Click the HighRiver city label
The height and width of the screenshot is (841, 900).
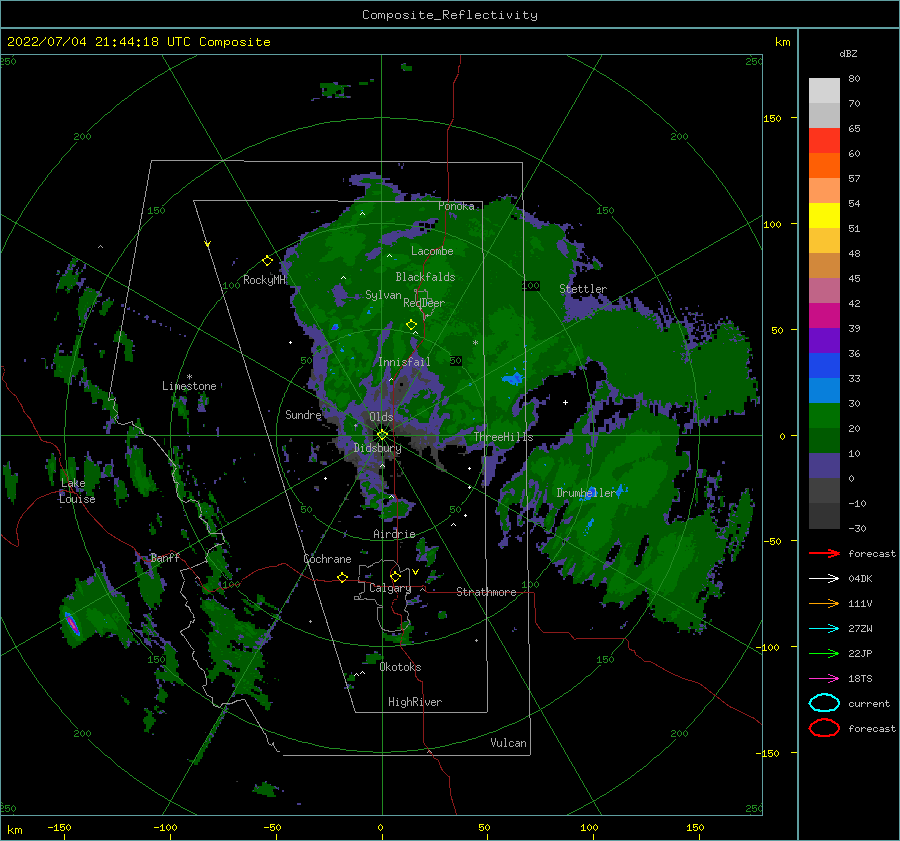point(415,702)
